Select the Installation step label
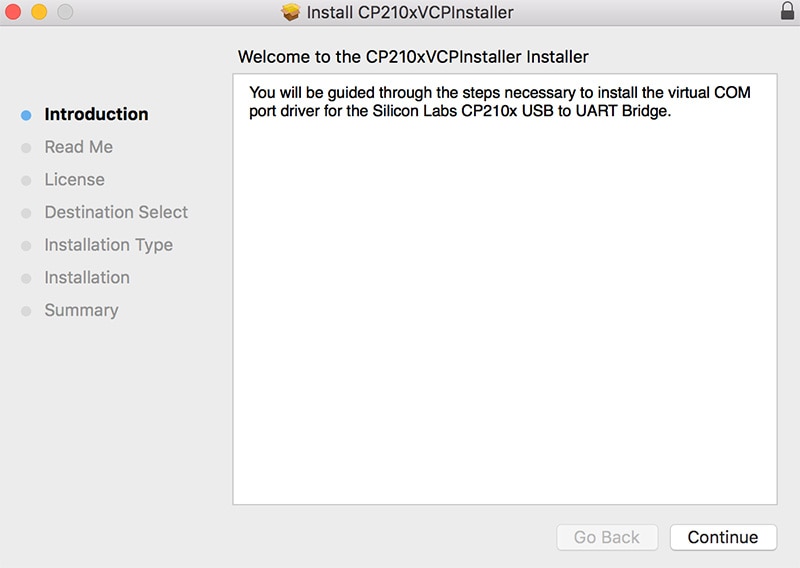 pyautogui.click(x=87, y=277)
